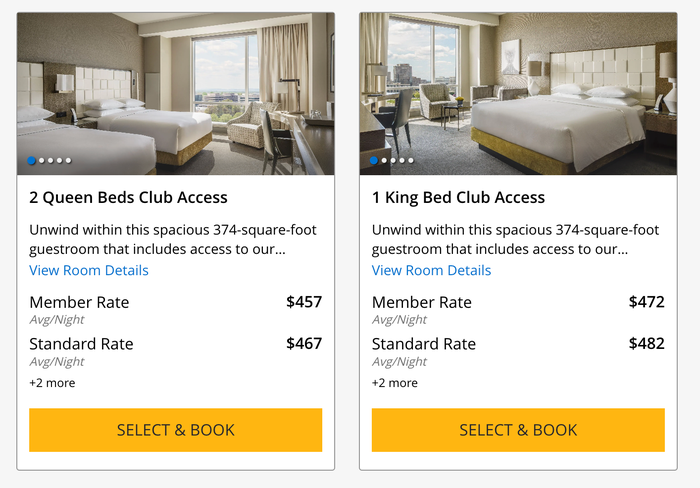The width and height of the screenshot is (700, 488).
Task: Select third carousel dot on Queen Beds photo
Action: point(50,160)
